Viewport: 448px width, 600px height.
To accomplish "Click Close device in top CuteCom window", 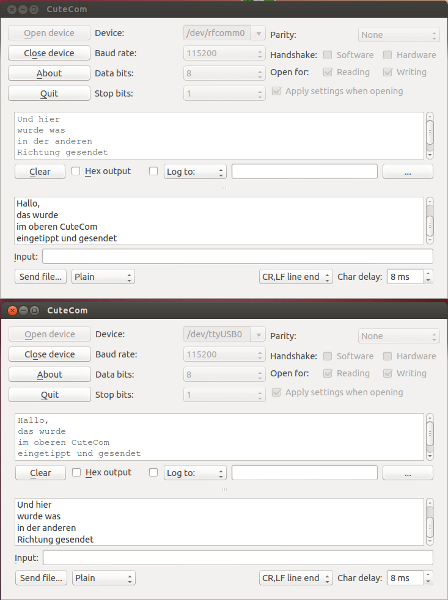I will coord(49,53).
